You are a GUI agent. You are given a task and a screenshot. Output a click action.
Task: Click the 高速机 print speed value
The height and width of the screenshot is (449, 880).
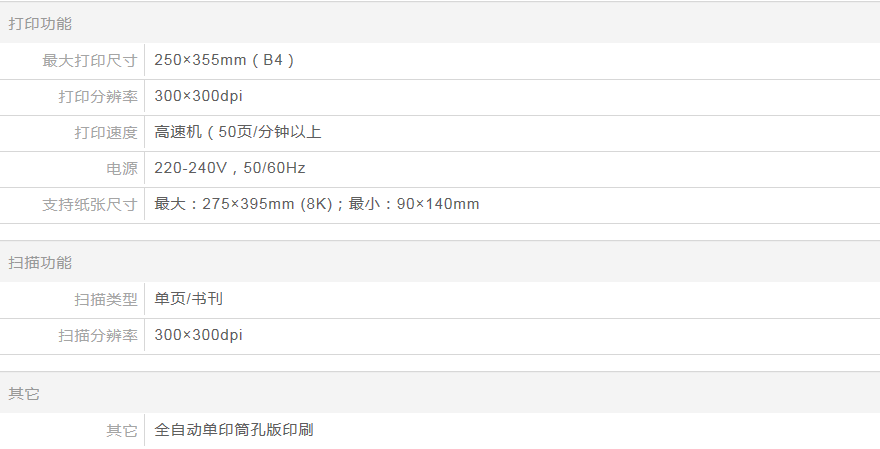(x=238, y=132)
